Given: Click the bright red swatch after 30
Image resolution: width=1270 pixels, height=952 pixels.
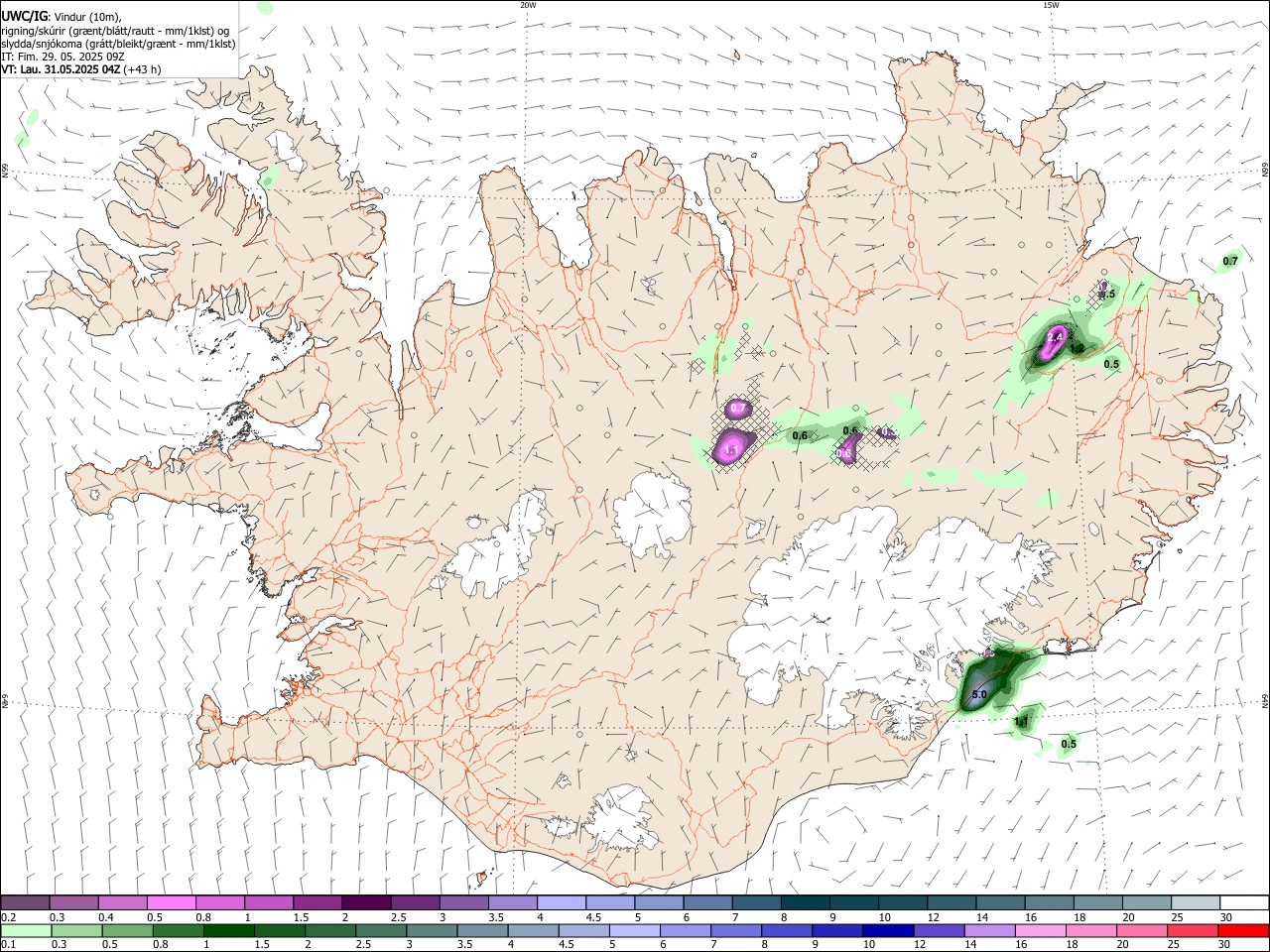Looking at the screenshot, I should point(1241,930).
